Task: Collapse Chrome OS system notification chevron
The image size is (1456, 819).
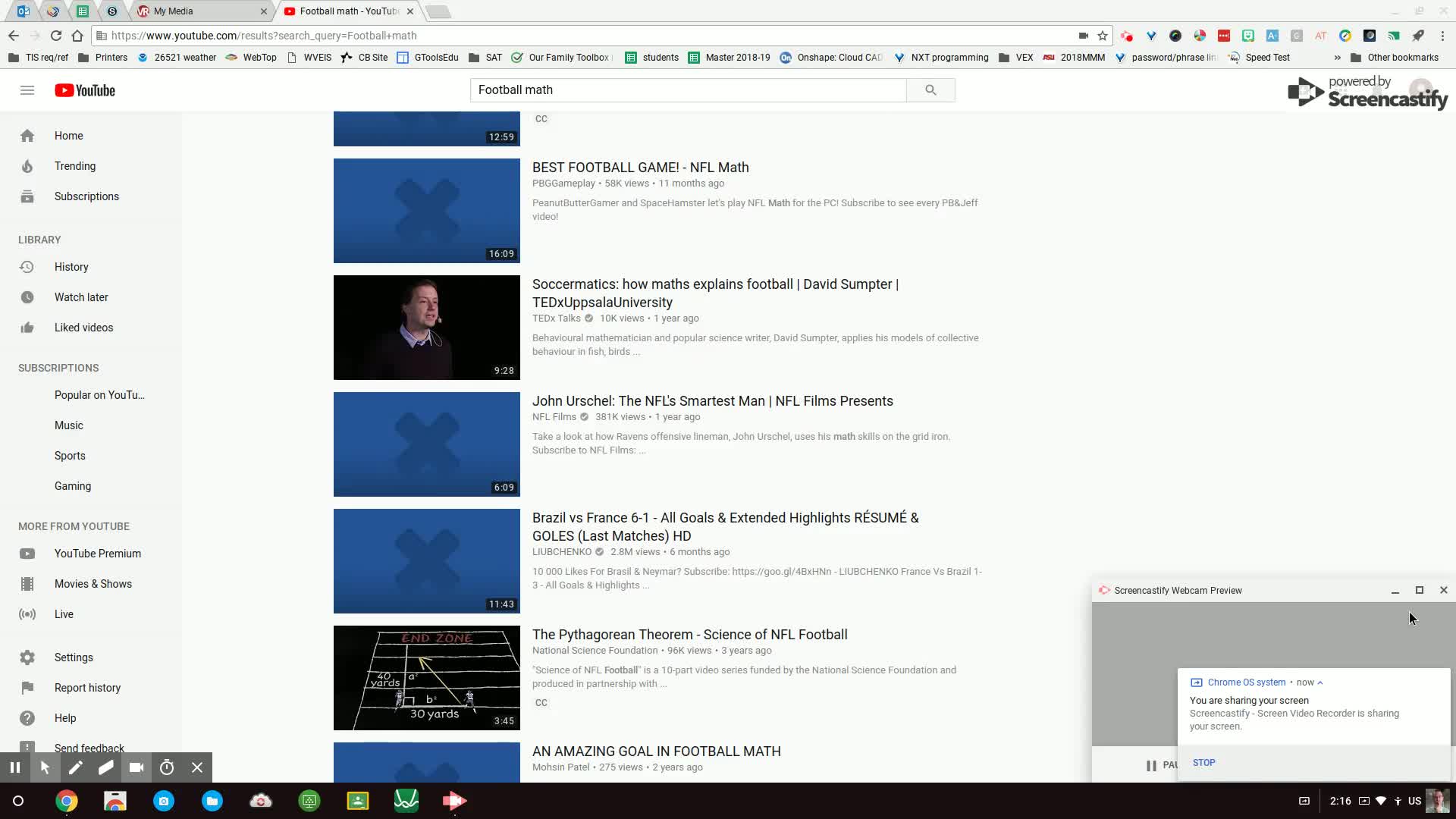Action: click(x=1320, y=682)
